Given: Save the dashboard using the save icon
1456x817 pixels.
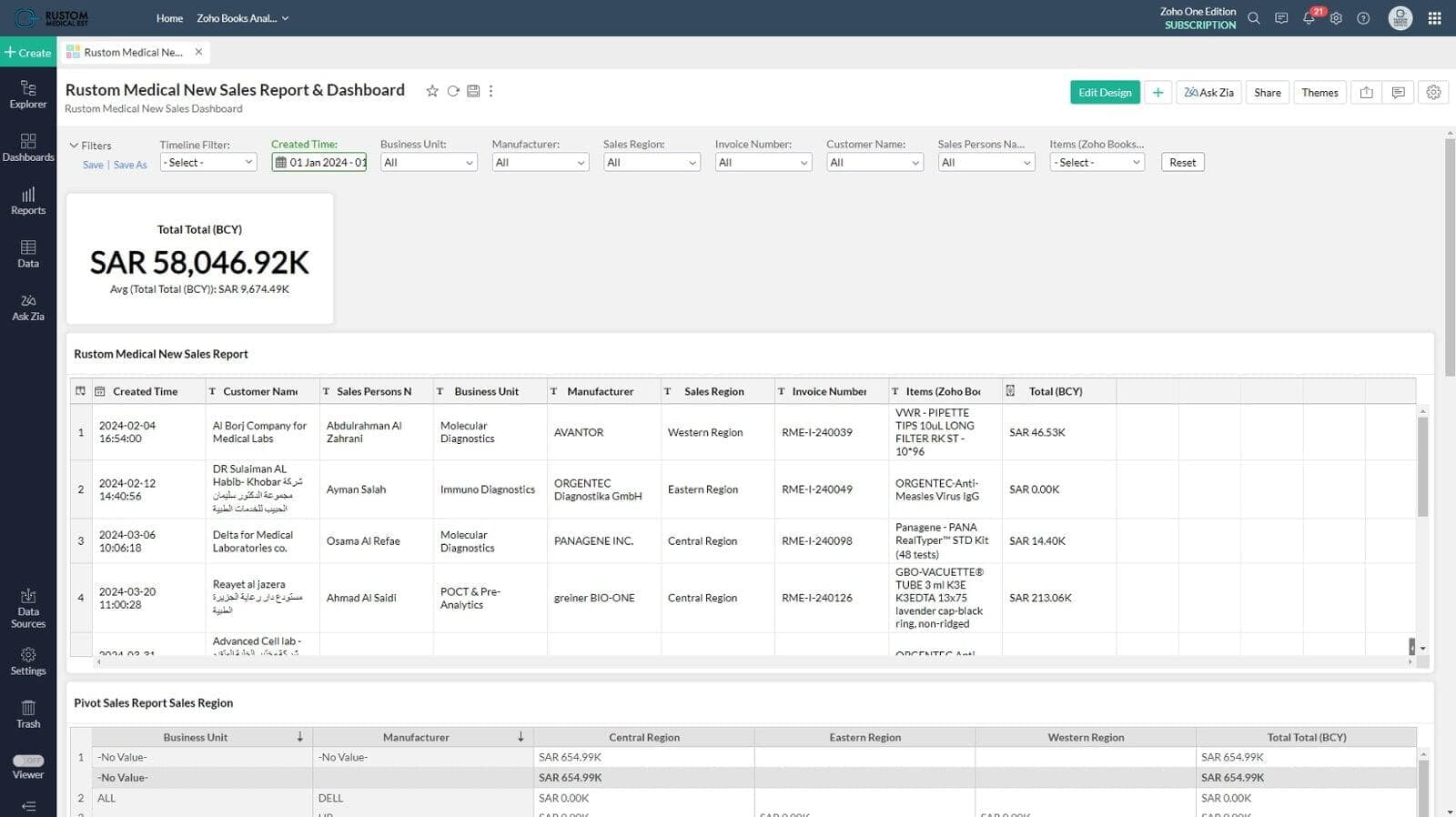Looking at the screenshot, I should coord(473,91).
